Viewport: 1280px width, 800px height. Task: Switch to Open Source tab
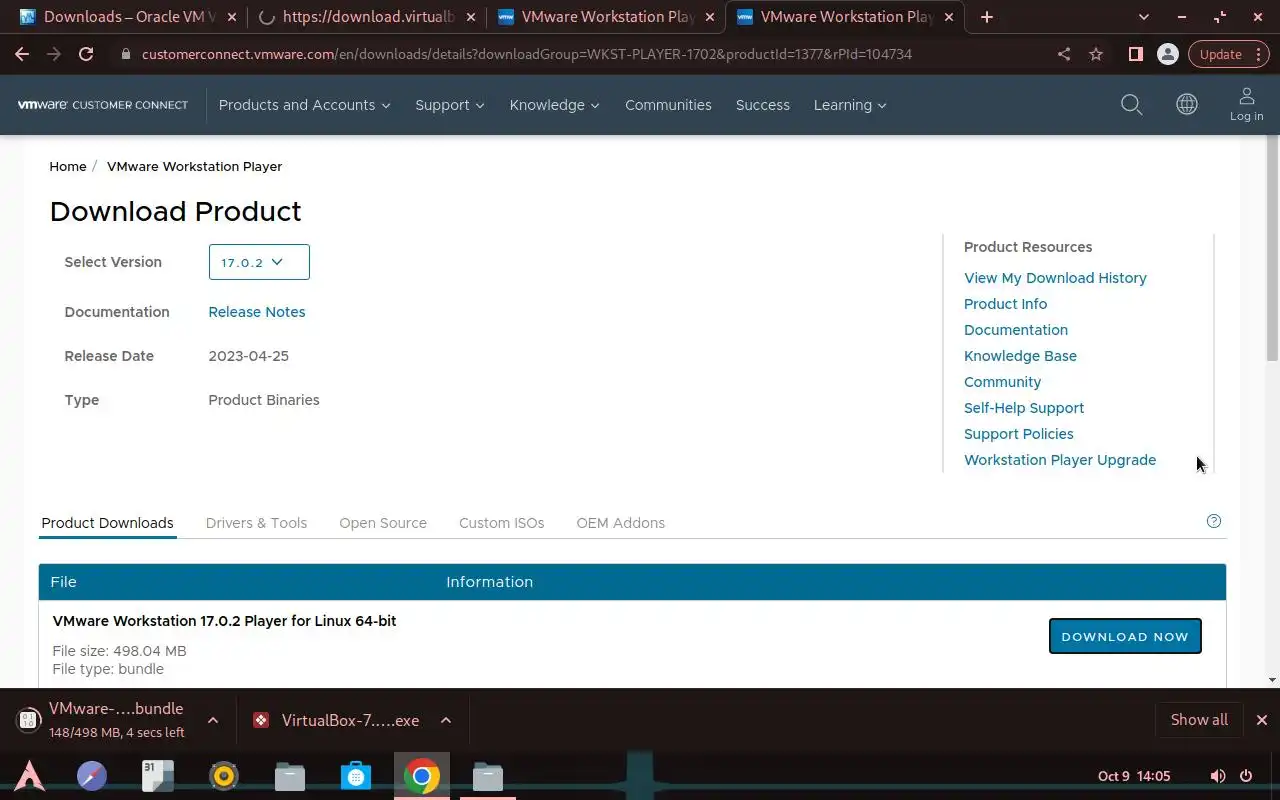(383, 523)
